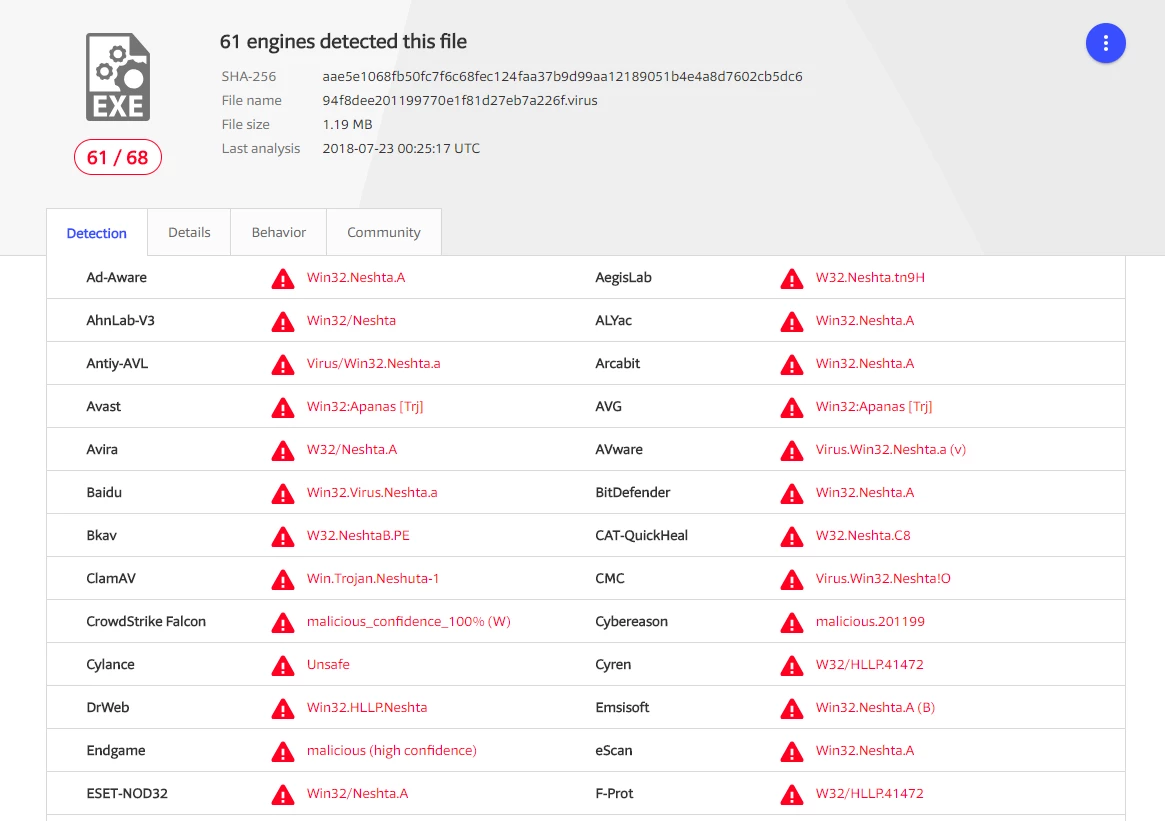
Task: Click the Unsafe result for Cylance
Action: pyautogui.click(x=328, y=665)
